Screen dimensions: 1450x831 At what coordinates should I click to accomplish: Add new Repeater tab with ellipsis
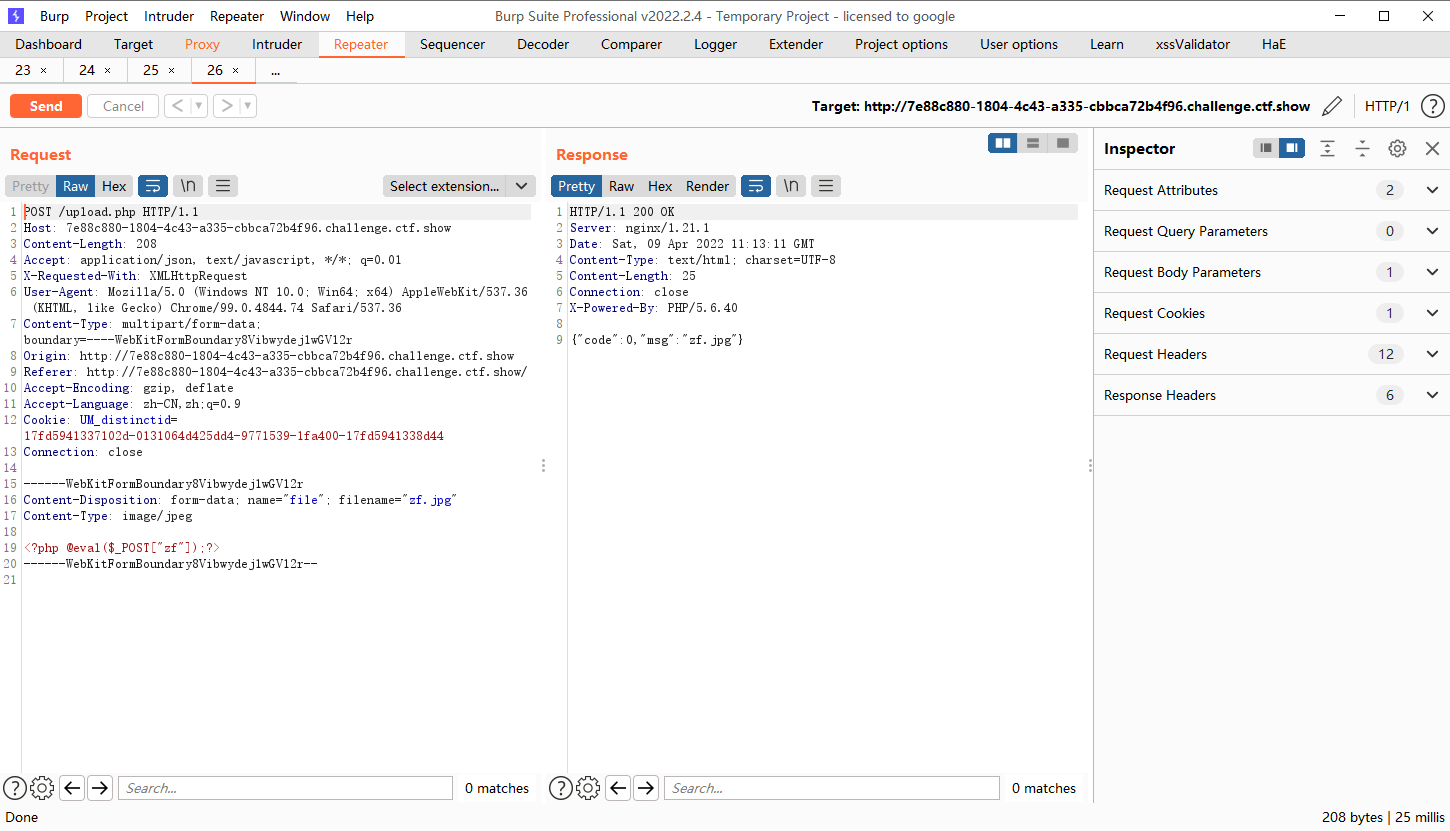click(x=275, y=71)
